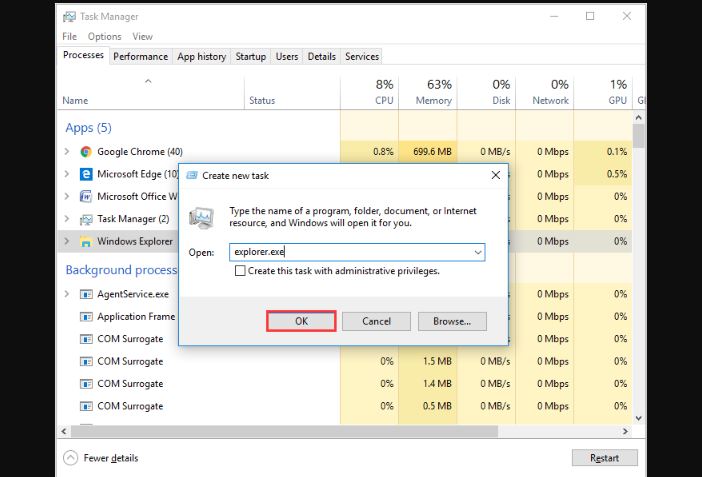Click the Microsoft Office Word icon
Screen dimensions: 702x477
tap(86, 196)
